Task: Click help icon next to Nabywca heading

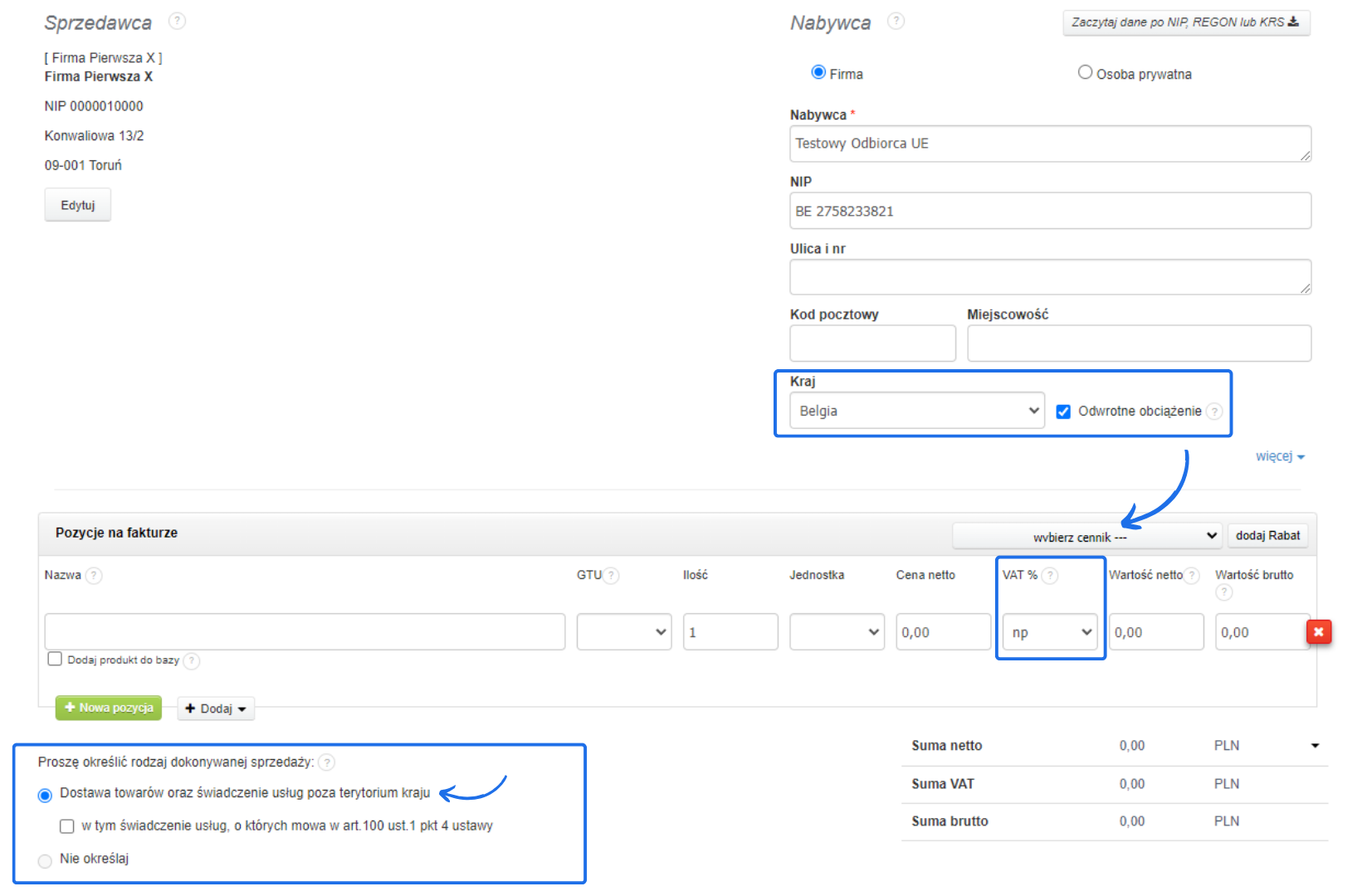Action: click(x=896, y=22)
